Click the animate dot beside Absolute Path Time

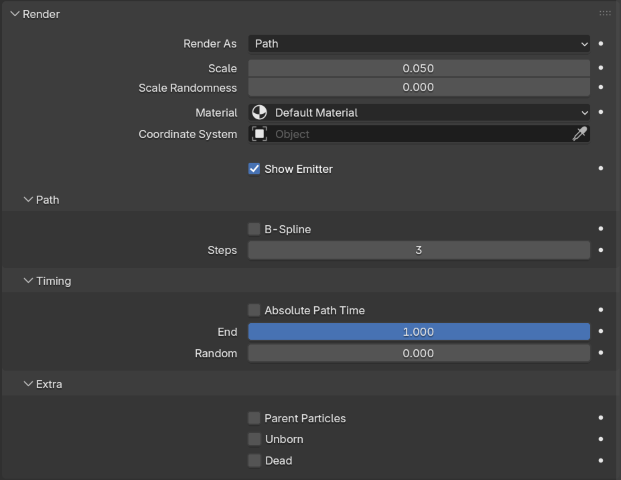(601, 310)
